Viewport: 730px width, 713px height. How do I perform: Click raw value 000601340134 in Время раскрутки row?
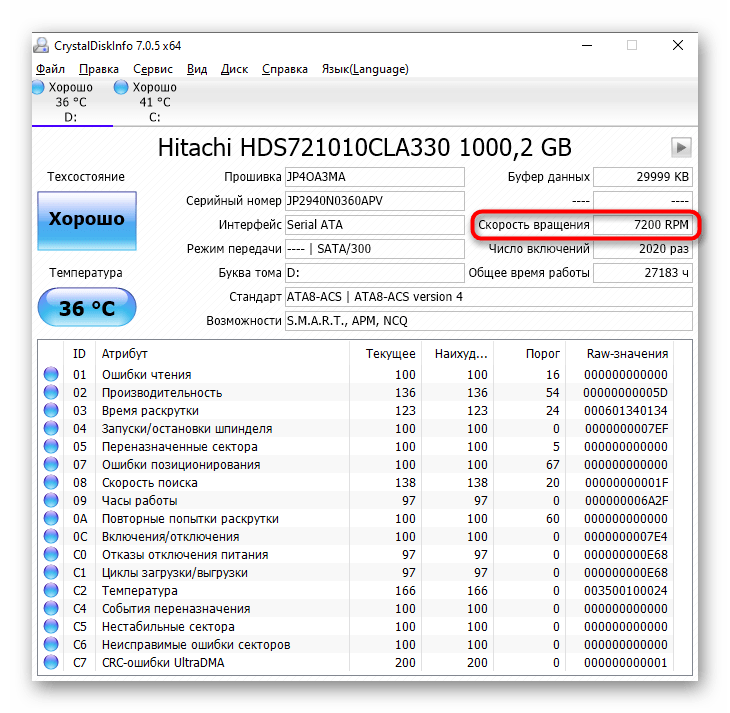click(x=626, y=411)
